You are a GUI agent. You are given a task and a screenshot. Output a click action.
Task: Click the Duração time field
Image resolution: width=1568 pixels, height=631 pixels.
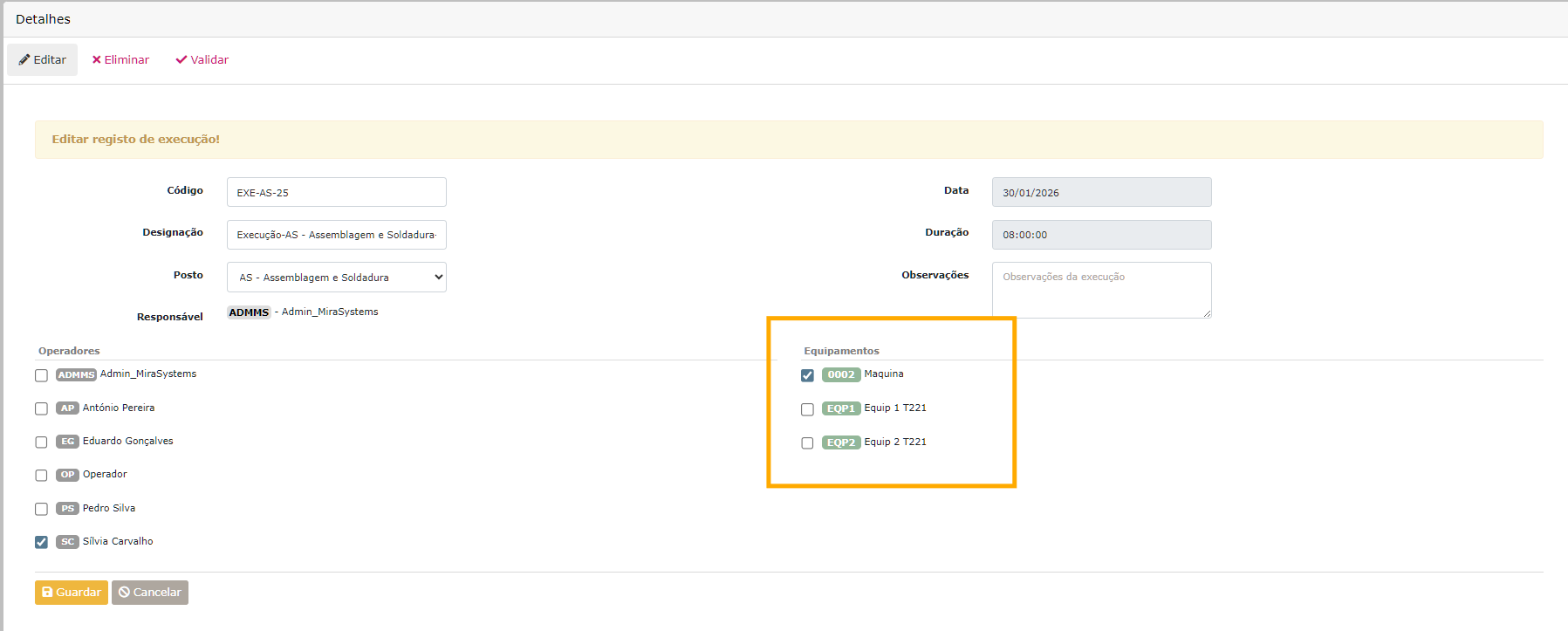(x=1101, y=235)
